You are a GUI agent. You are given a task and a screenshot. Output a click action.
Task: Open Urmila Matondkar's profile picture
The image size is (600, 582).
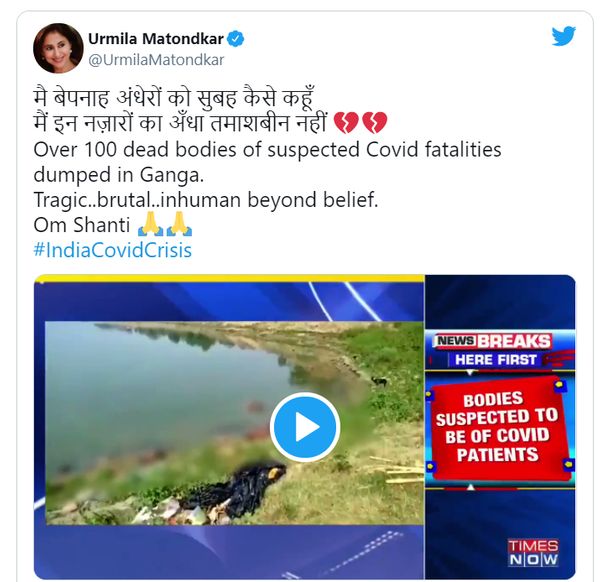pyautogui.click(x=58, y=48)
